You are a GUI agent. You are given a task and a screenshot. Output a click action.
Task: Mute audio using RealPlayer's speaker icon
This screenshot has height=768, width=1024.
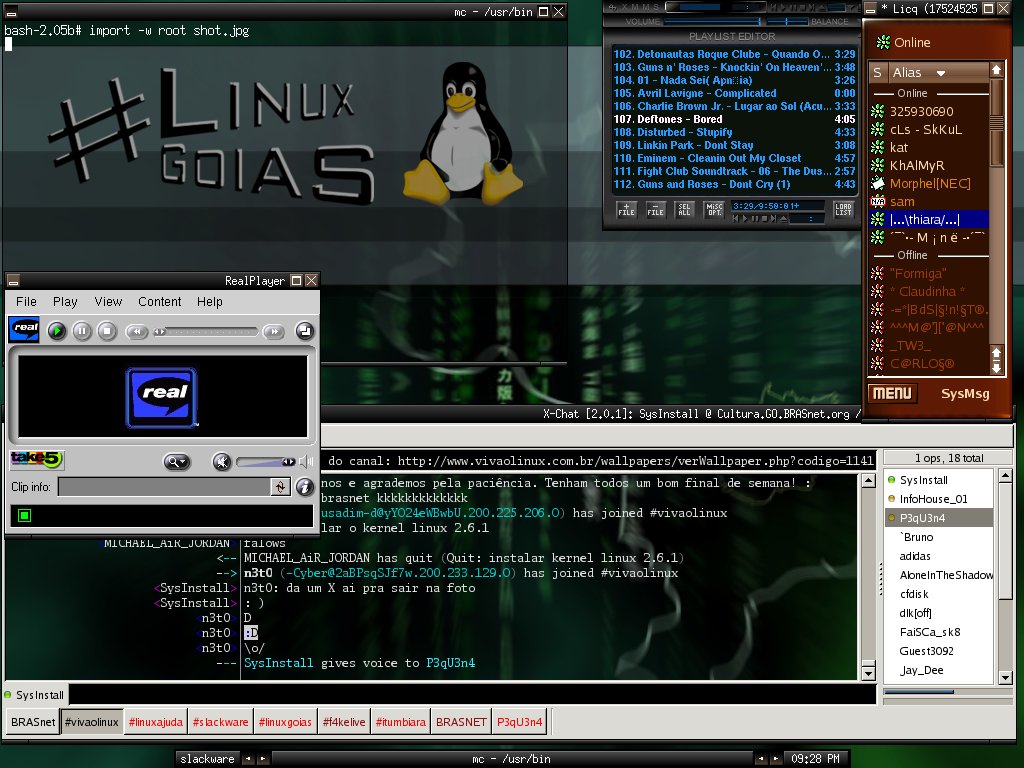222,462
